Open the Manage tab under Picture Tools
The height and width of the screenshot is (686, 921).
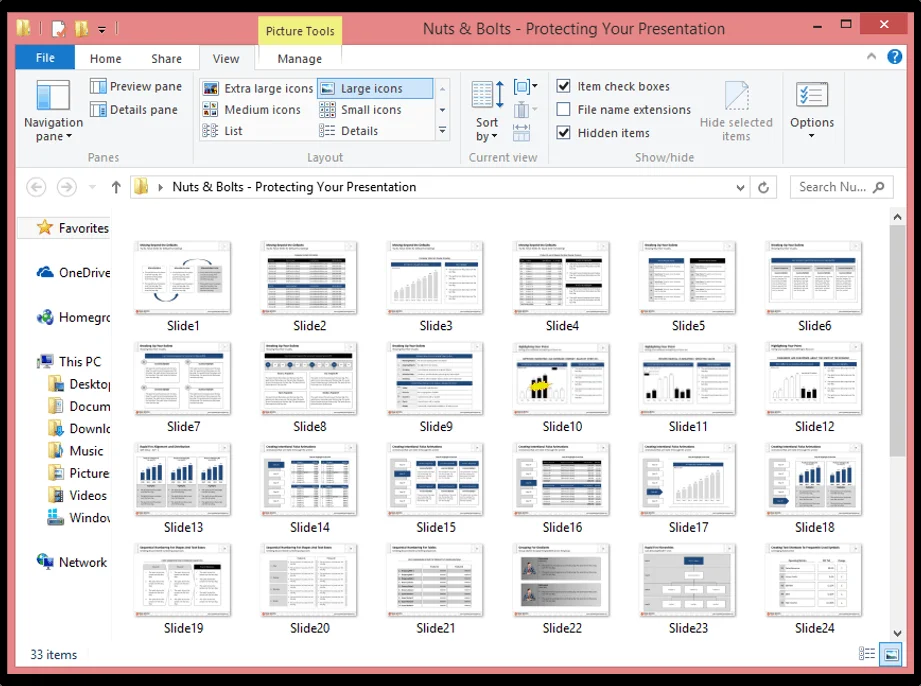(x=300, y=59)
